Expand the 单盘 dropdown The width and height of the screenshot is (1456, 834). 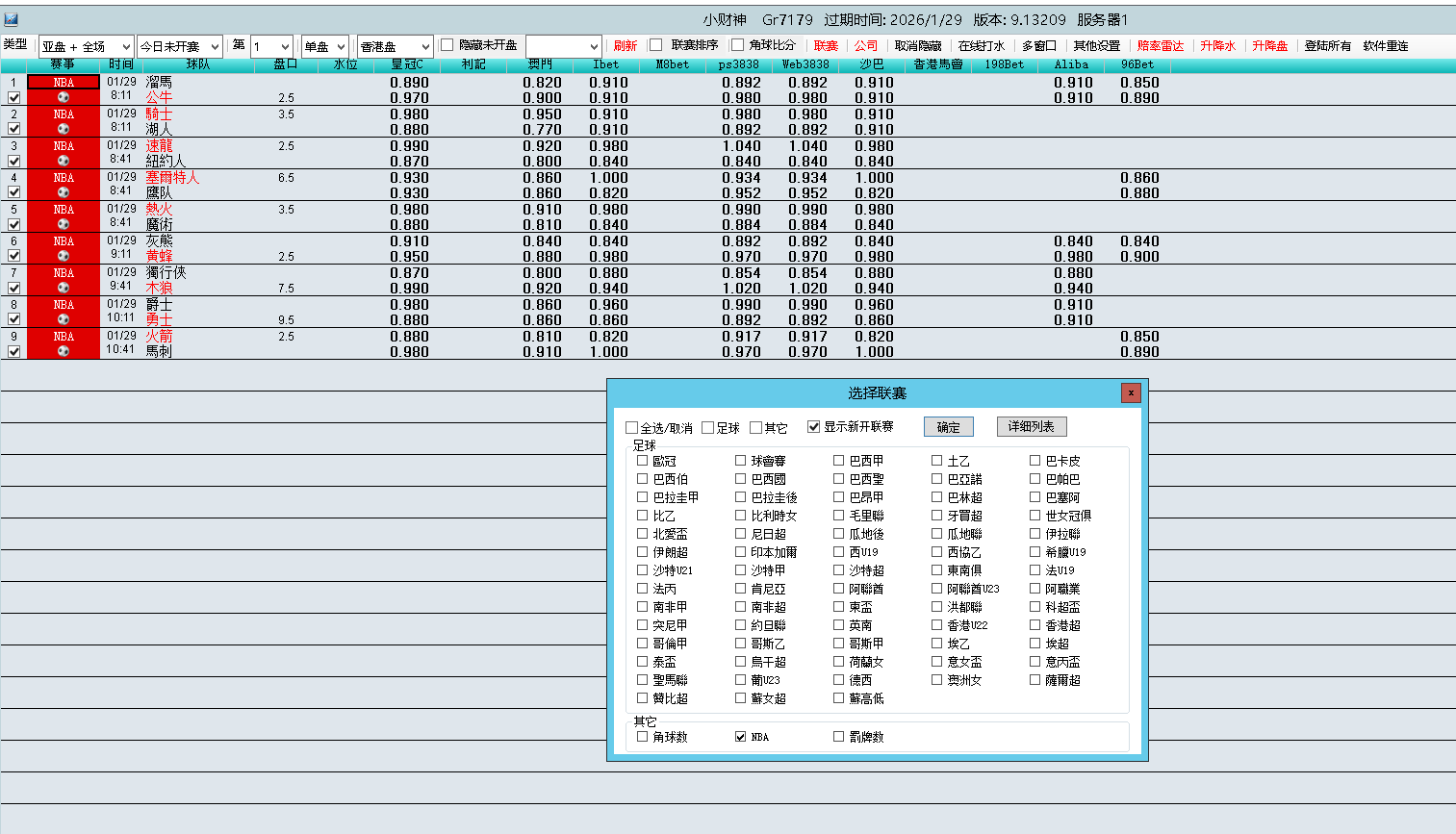tap(324, 46)
